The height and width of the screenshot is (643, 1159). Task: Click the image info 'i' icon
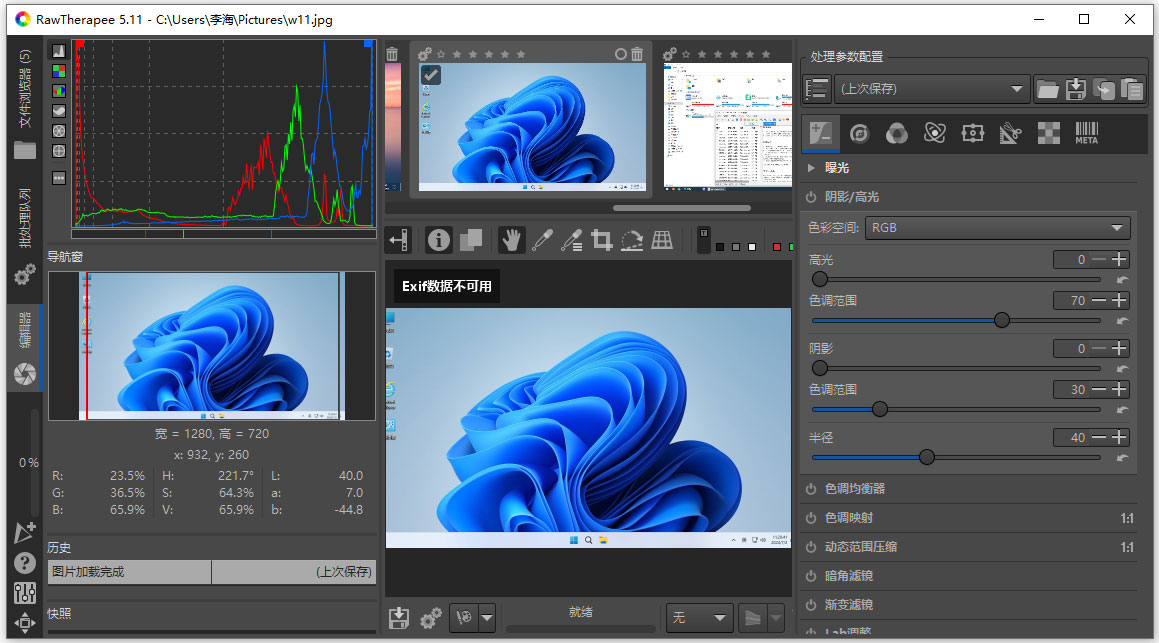[x=438, y=240]
